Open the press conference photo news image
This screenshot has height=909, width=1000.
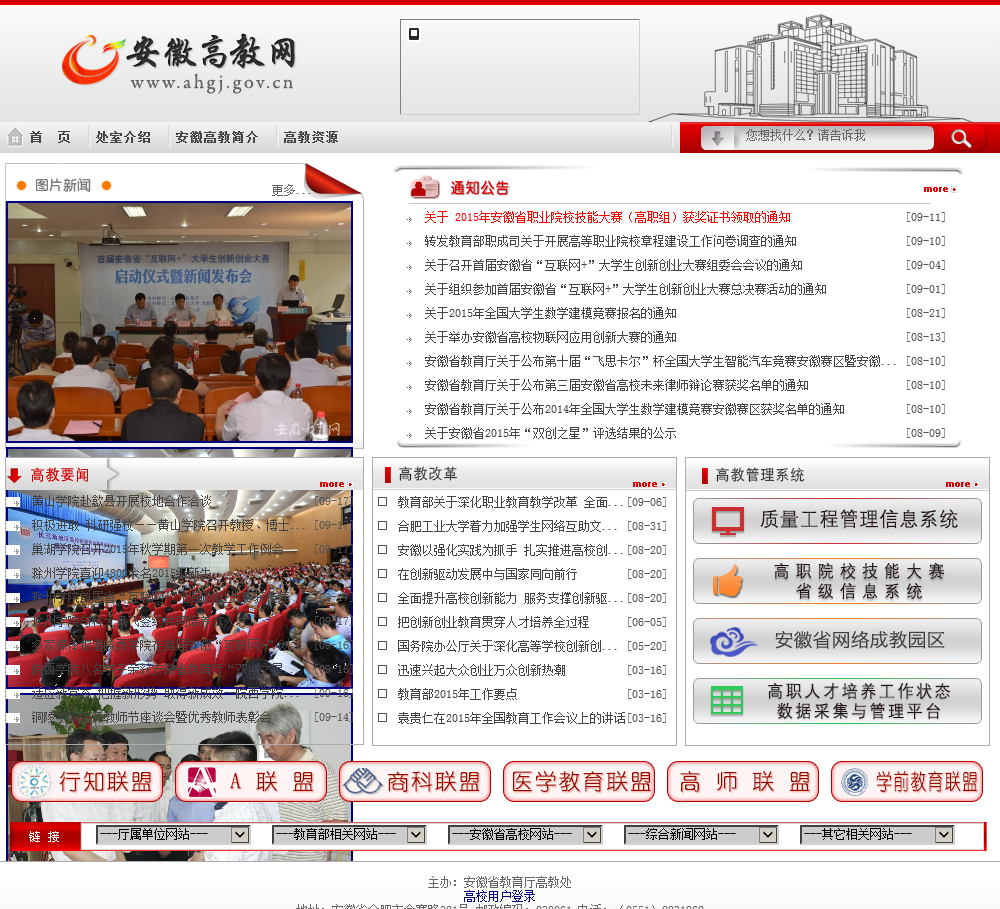(179, 322)
